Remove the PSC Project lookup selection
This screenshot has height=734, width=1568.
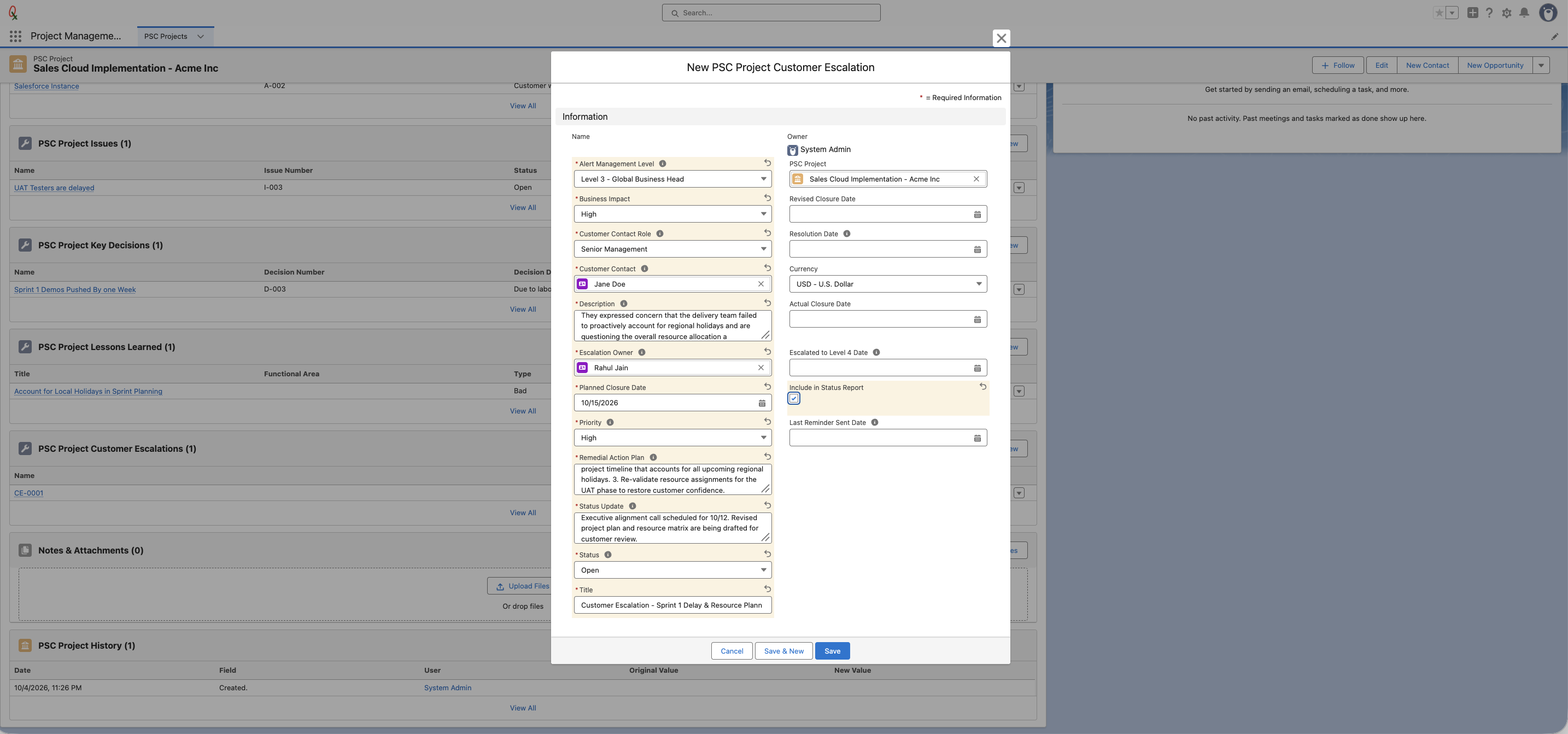click(x=976, y=179)
